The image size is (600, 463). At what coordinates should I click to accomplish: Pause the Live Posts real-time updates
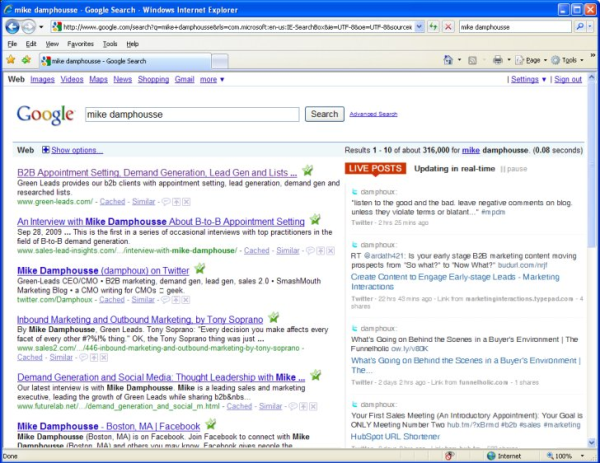514,169
